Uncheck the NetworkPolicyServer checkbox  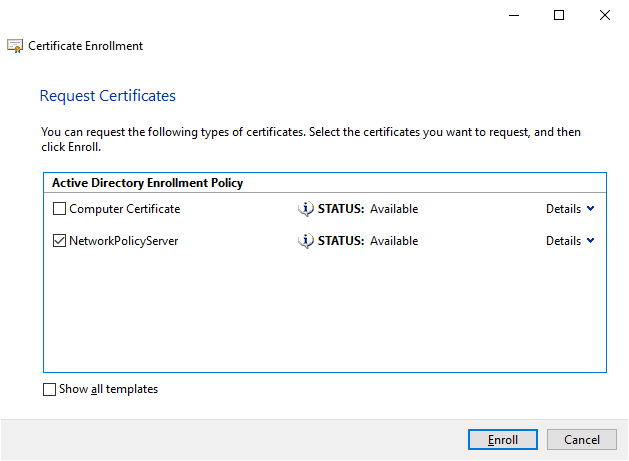(x=59, y=241)
